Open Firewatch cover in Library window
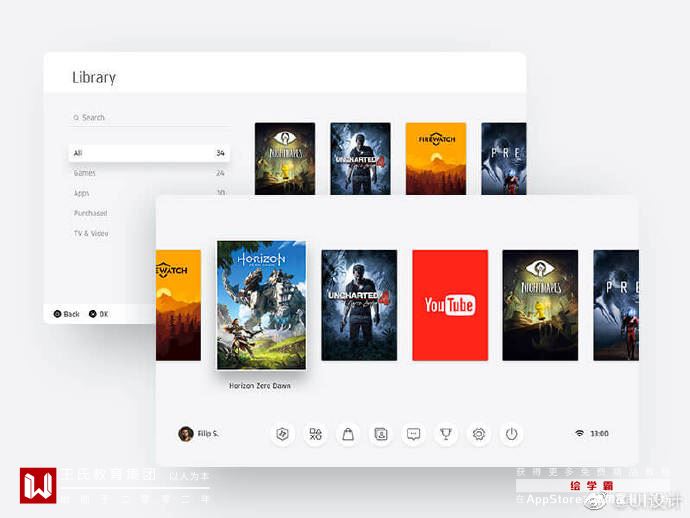 click(x=436, y=158)
